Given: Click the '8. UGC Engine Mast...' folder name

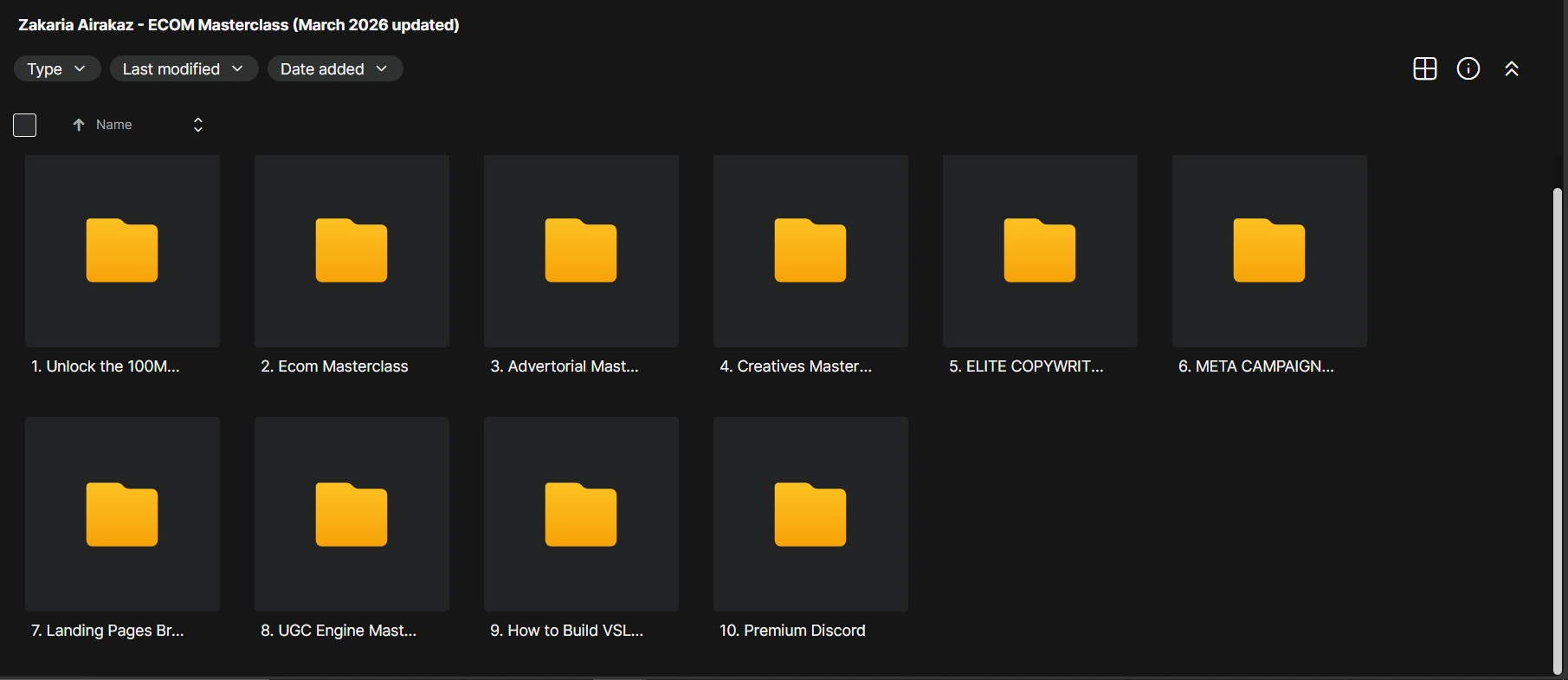Looking at the screenshot, I should [x=339, y=631].
